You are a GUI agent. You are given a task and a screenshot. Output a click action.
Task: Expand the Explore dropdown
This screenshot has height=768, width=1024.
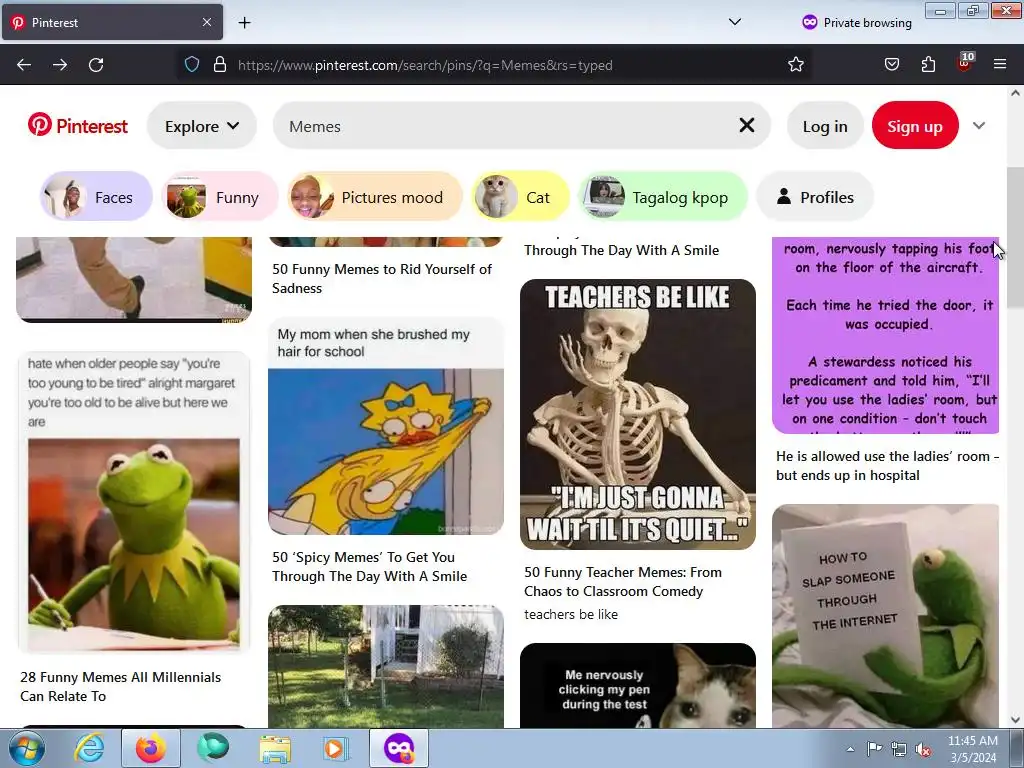pyautogui.click(x=202, y=125)
